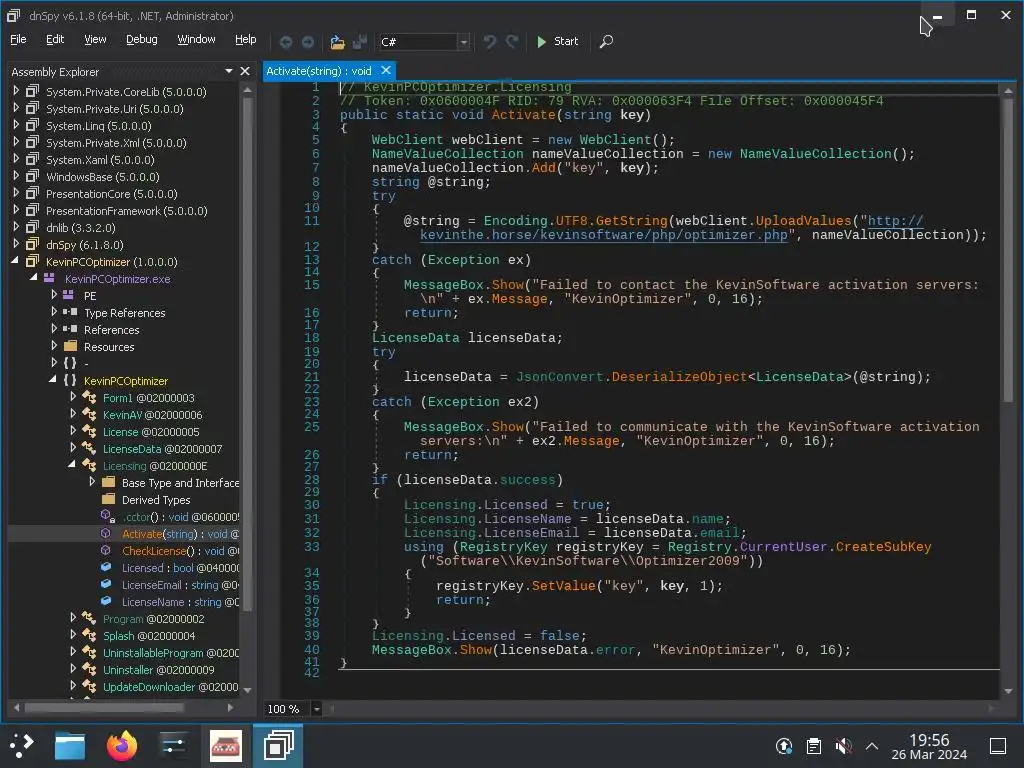Select the License @02000005 class
Viewport: 1024px width, 768px height.
pyautogui.click(x=151, y=432)
